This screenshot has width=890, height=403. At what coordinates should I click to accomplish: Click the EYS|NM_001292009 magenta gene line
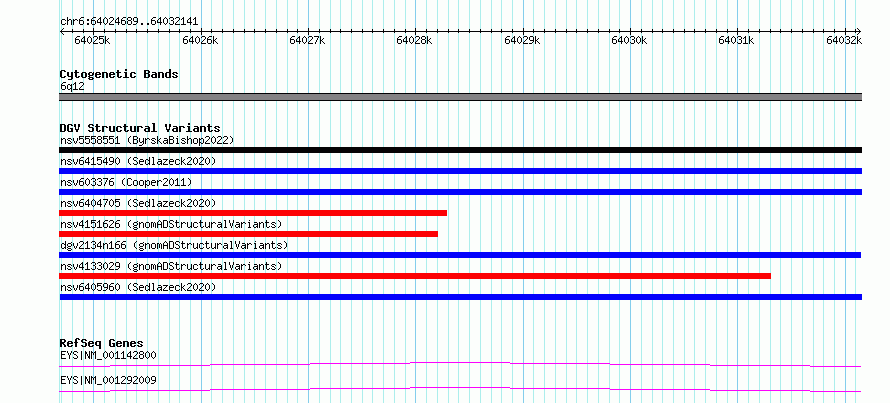460,389
